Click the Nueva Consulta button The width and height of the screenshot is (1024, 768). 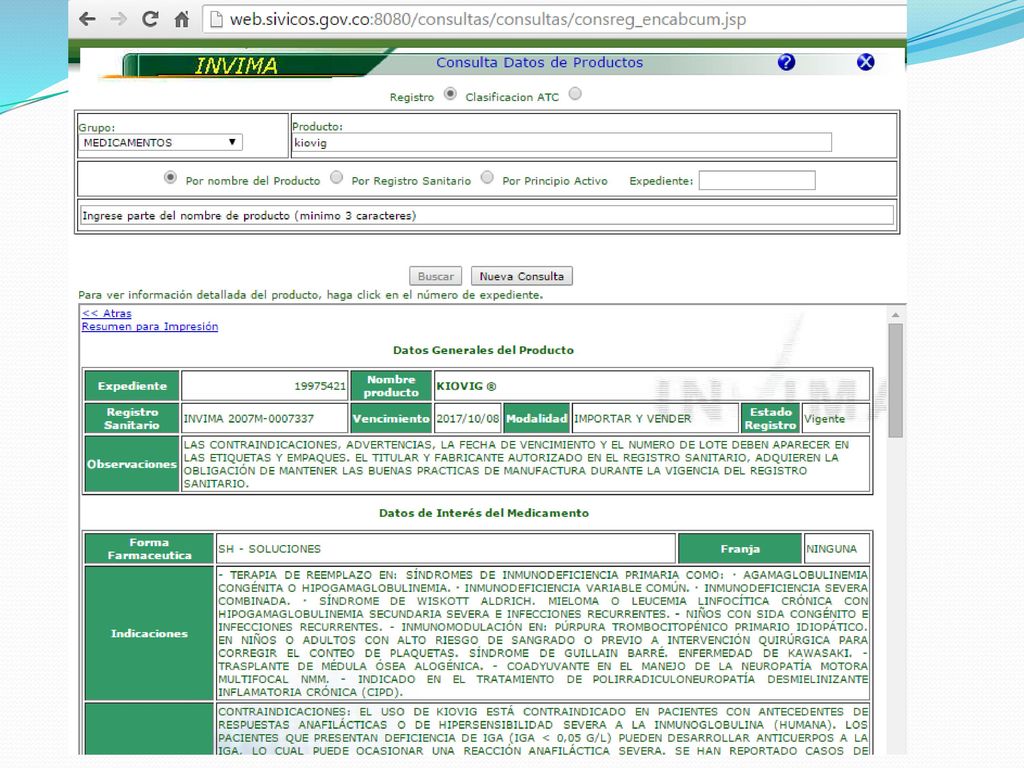[522, 276]
